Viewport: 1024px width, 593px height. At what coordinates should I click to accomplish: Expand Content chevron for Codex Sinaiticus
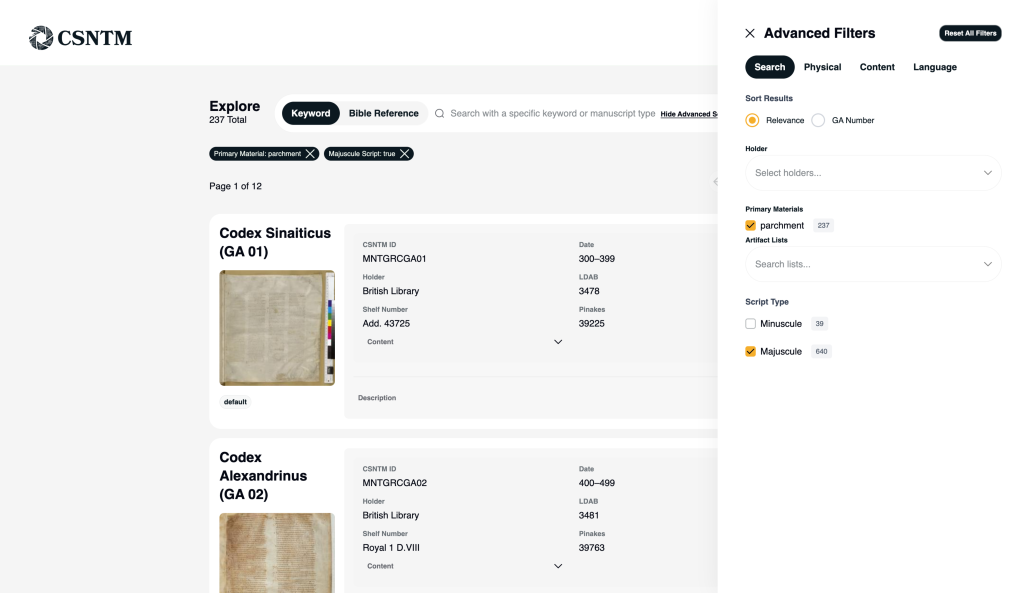point(558,342)
